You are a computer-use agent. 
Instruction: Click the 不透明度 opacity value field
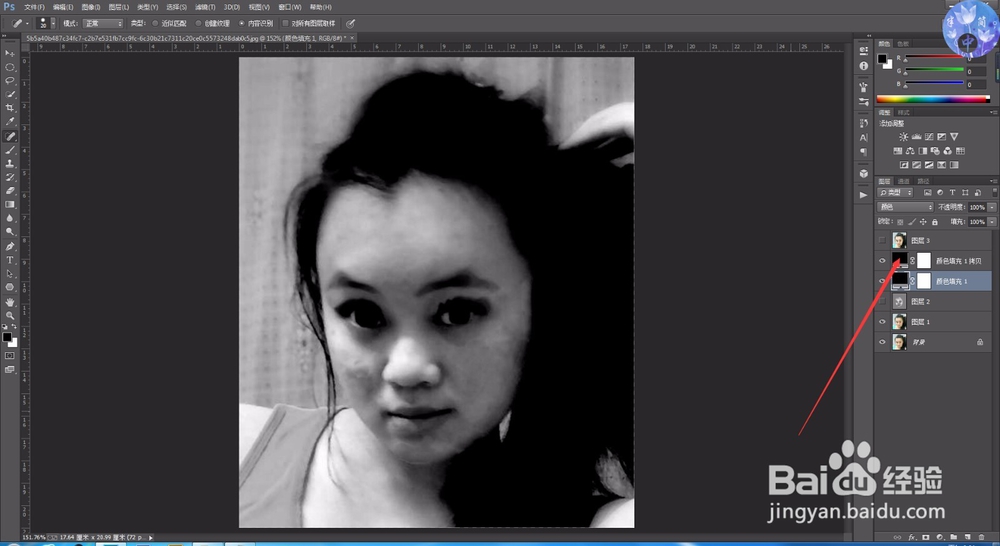[977, 207]
